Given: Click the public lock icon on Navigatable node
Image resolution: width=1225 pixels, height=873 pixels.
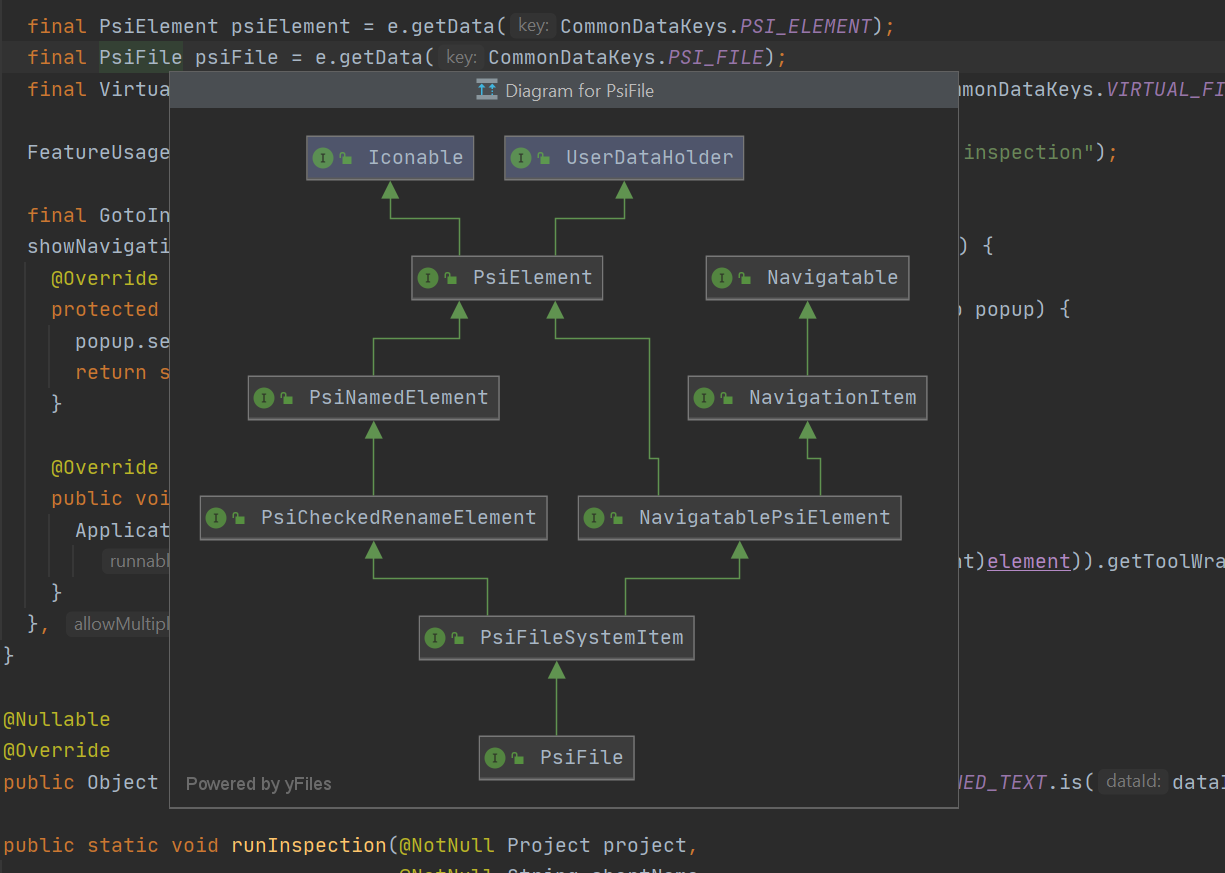Looking at the screenshot, I should click(744, 278).
